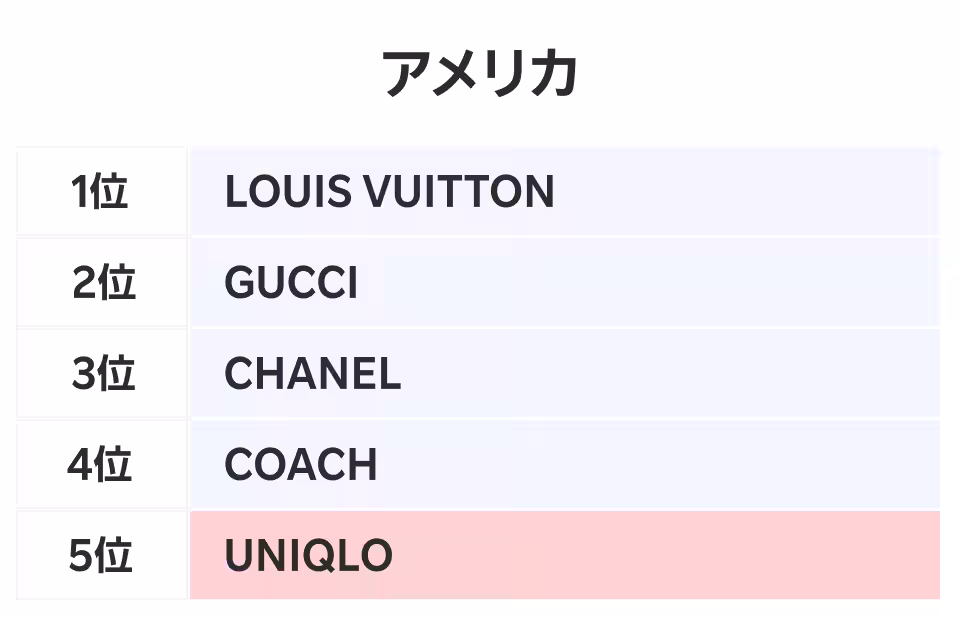Screen dimensions: 960x618
Task: Open the CHANEL brand entry
Action: coord(312,374)
